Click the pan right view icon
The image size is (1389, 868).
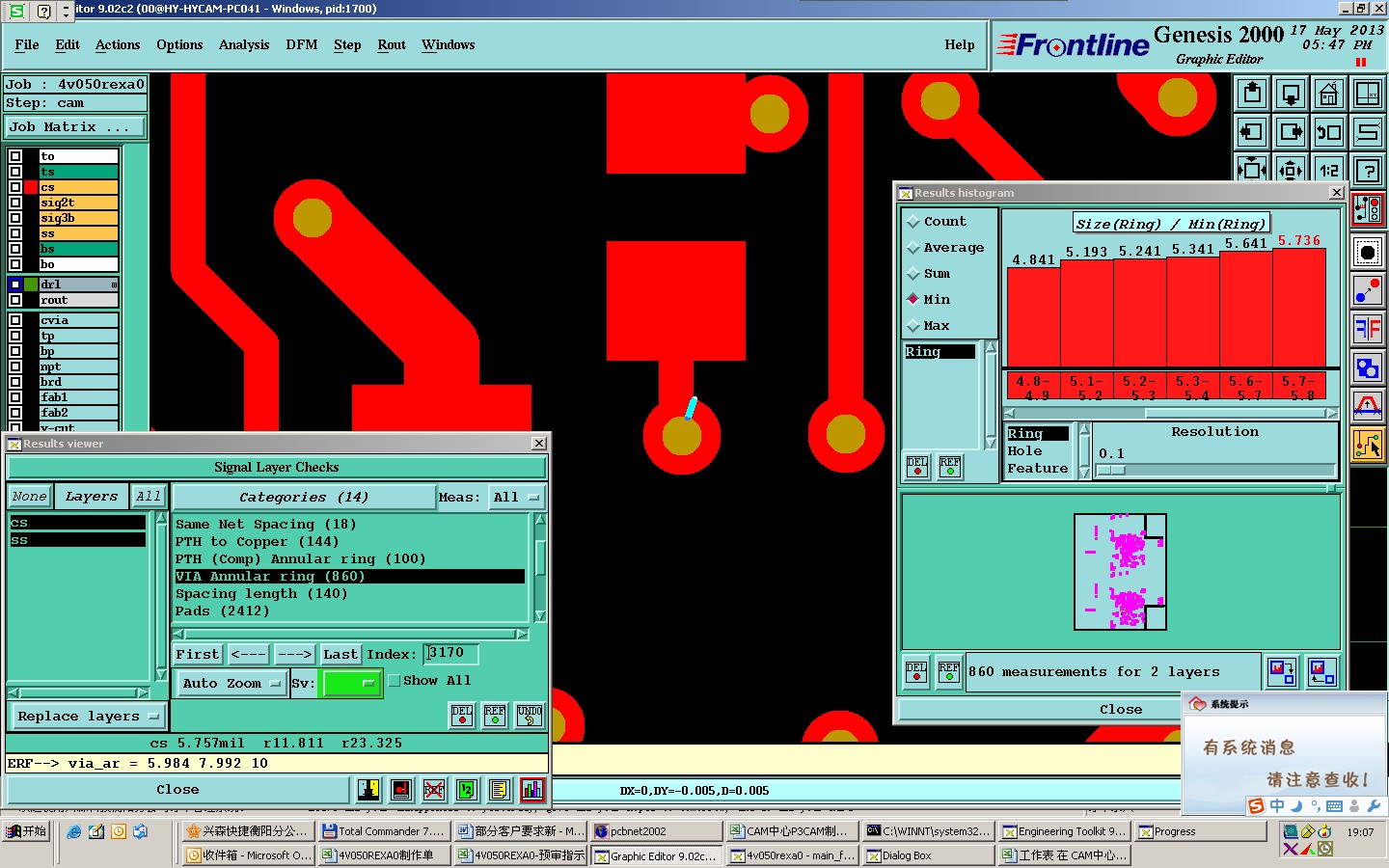pyautogui.click(x=1291, y=132)
